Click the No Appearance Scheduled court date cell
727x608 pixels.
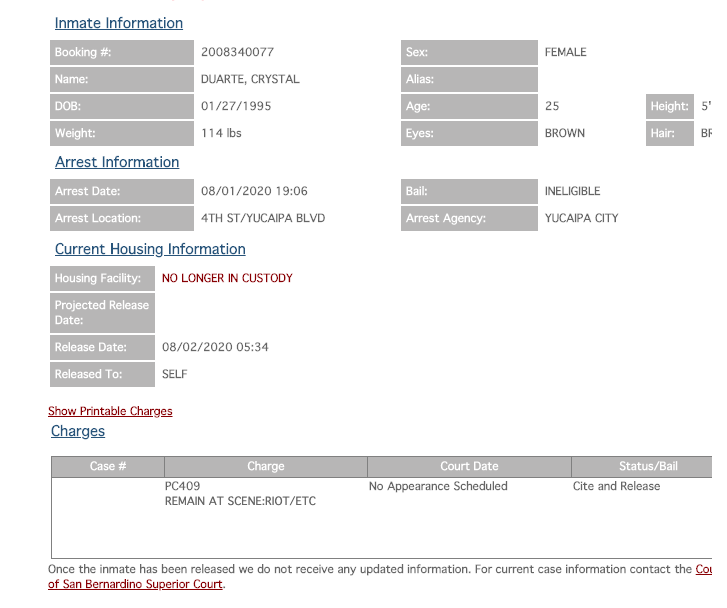pyautogui.click(x=438, y=486)
